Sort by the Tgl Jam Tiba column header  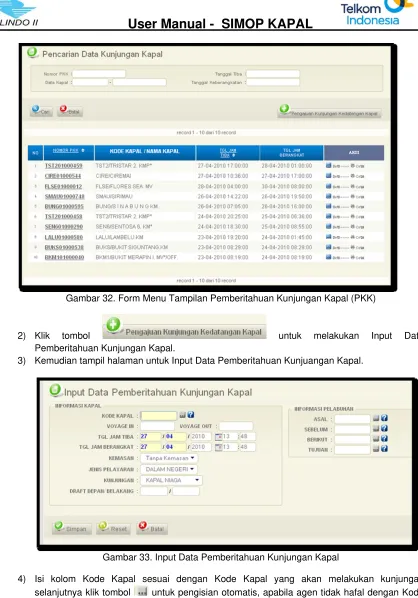[x=228, y=153]
